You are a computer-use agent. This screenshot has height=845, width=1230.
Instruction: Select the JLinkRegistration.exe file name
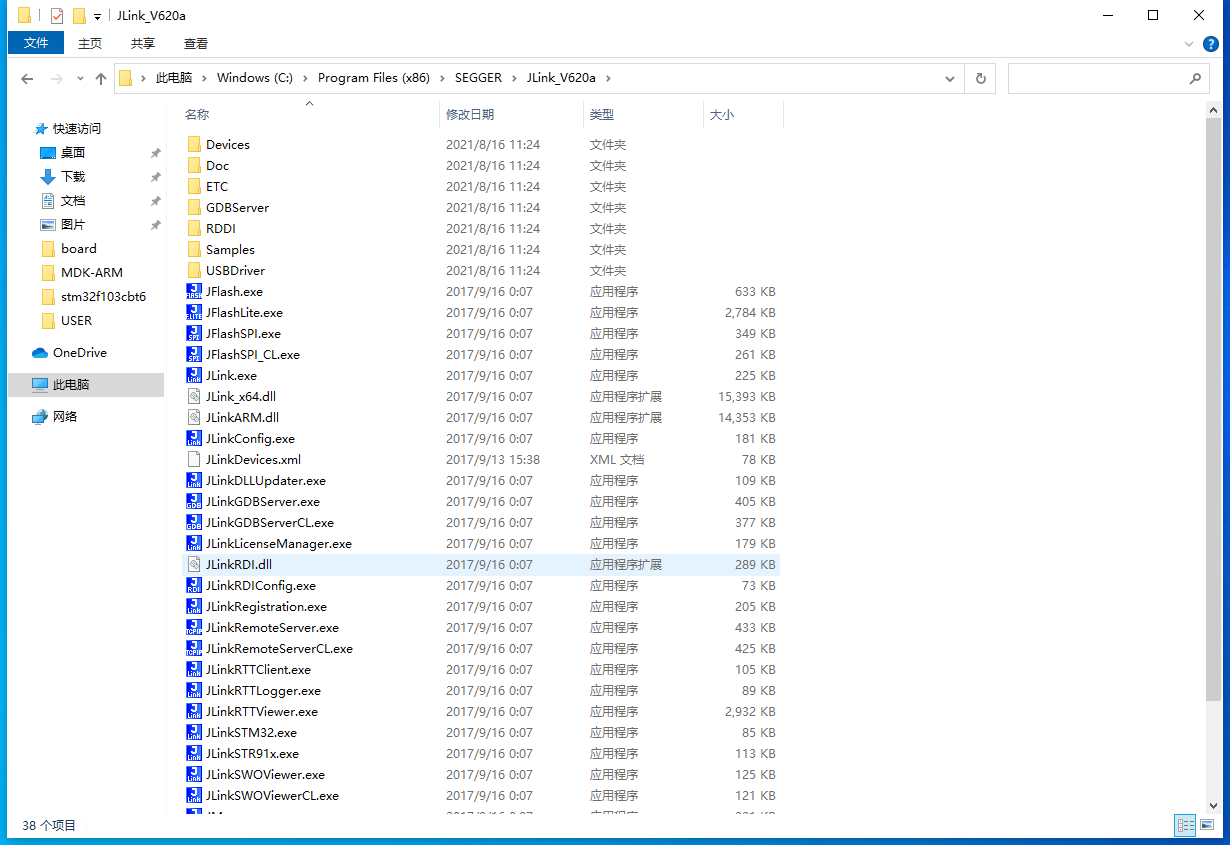266,607
